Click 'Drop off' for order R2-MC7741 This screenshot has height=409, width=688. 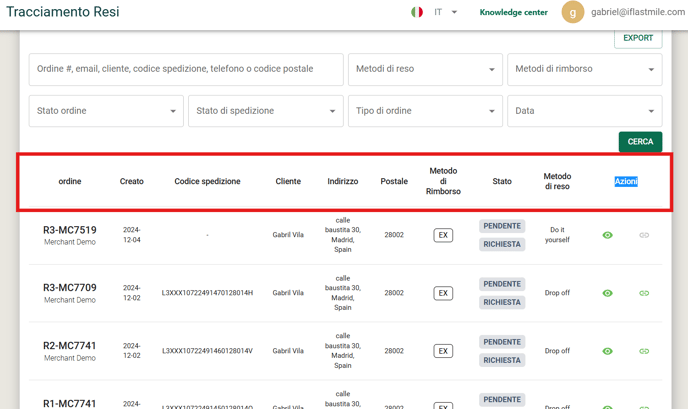click(557, 351)
